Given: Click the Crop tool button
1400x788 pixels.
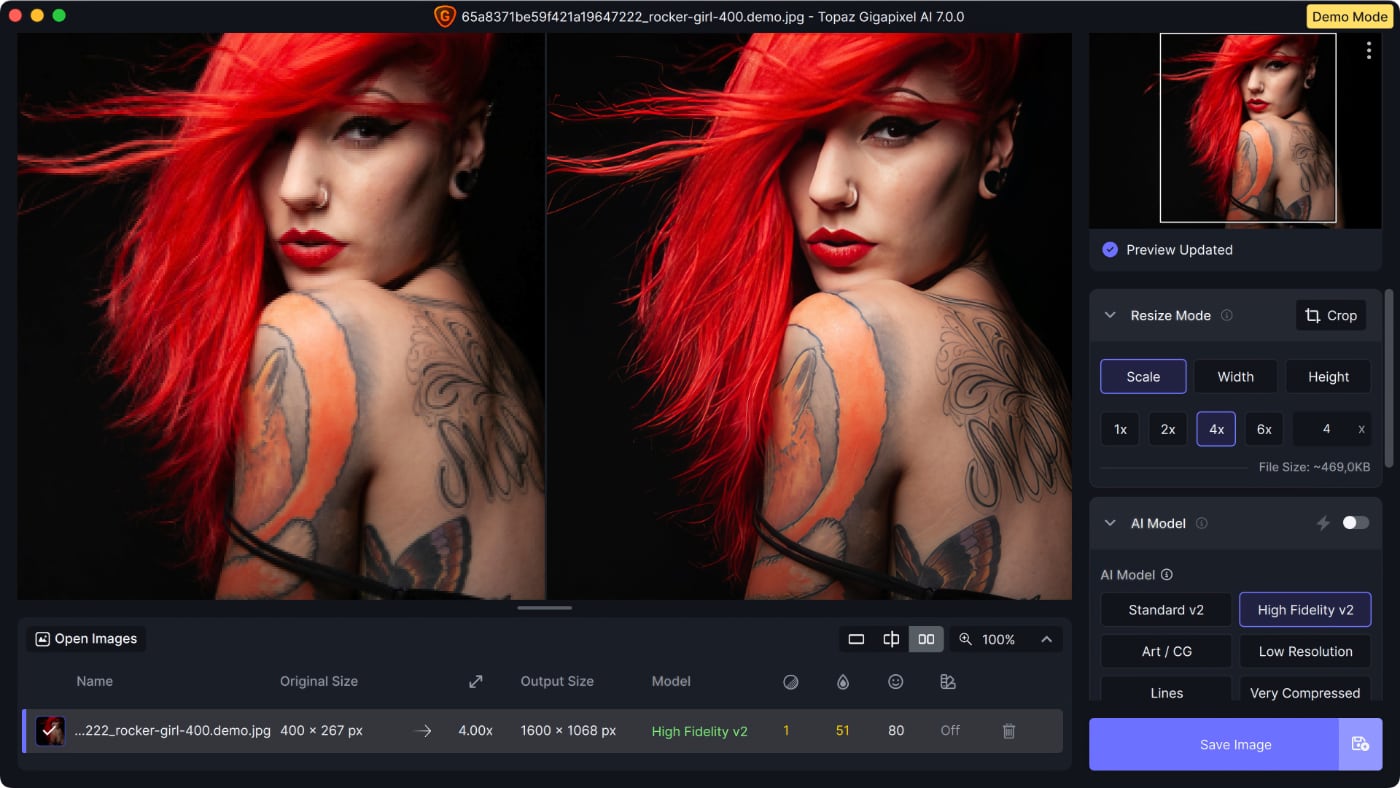Looking at the screenshot, I should [x=1331, y=315].
